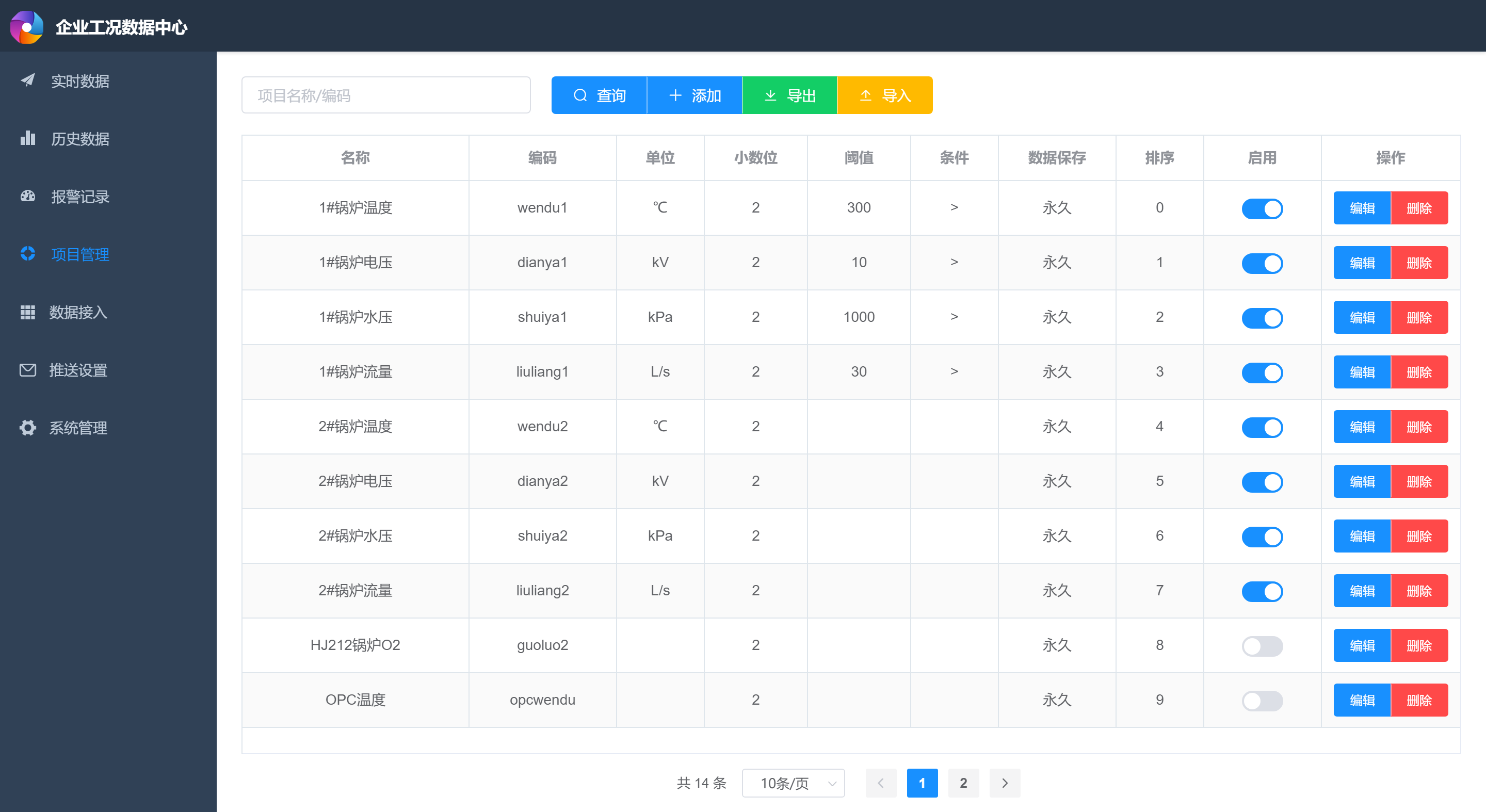Click the colorful app logo icon
This screenshot has width=1486, height=812.
[x=26, y=27]
